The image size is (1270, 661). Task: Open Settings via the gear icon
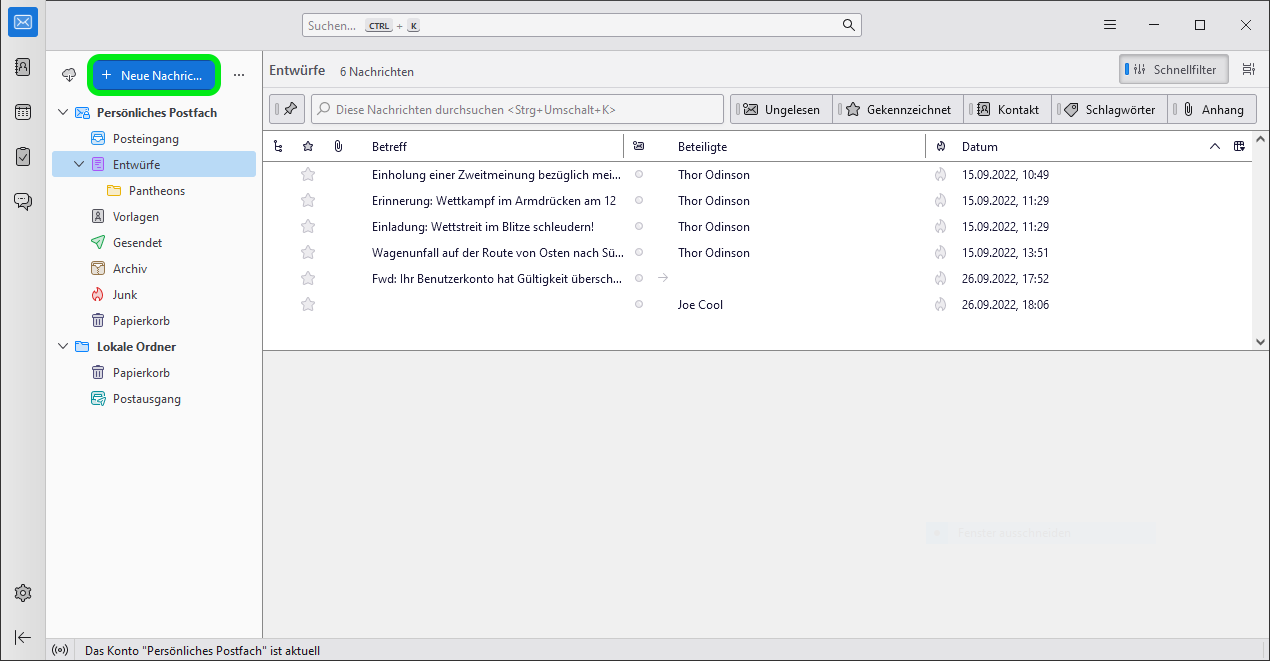click(x=23, y=593)
